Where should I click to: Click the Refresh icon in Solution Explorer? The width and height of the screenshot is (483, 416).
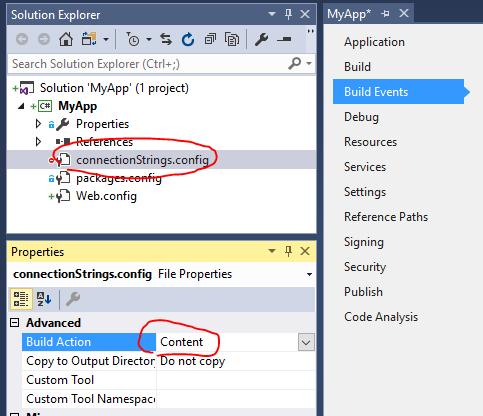pyautogui.click(x=188, y=39)
